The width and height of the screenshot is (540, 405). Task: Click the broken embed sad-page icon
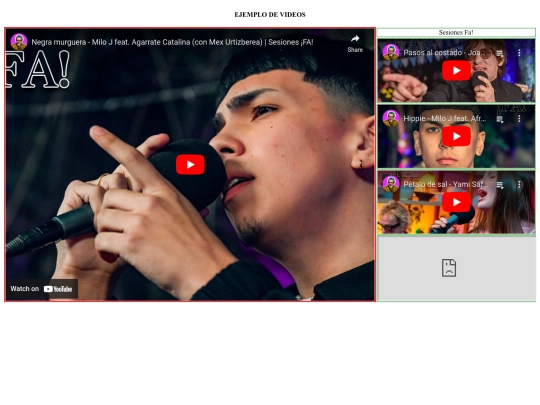[x=449, y=268]
